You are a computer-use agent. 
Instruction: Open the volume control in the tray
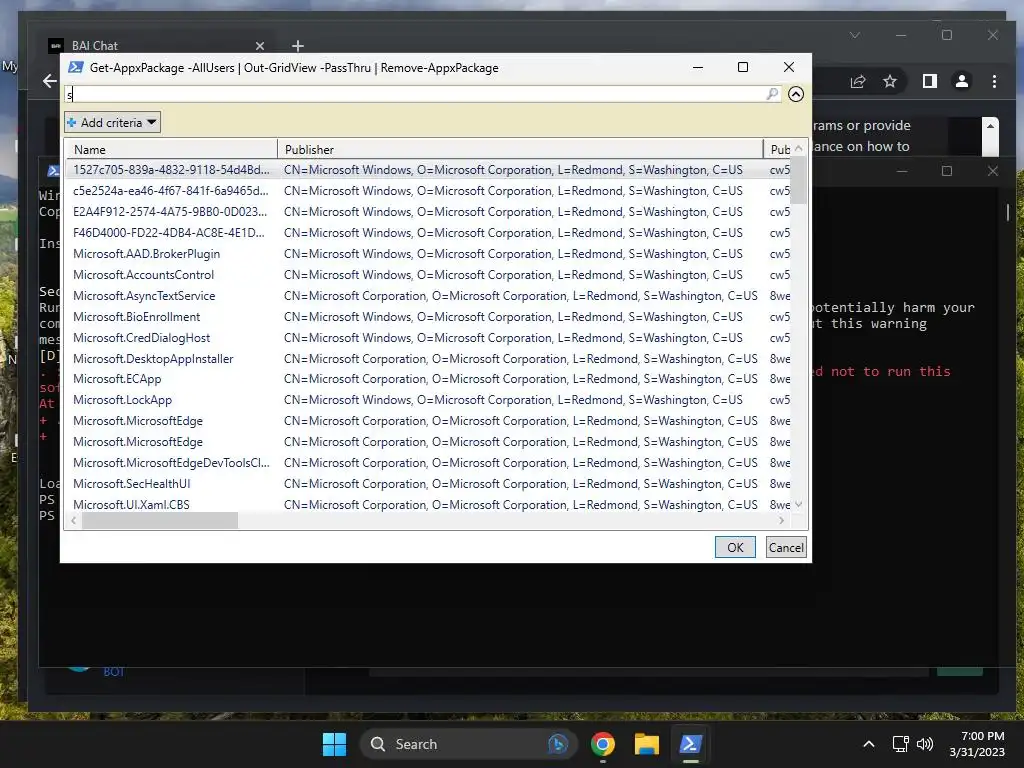[925, 744]
